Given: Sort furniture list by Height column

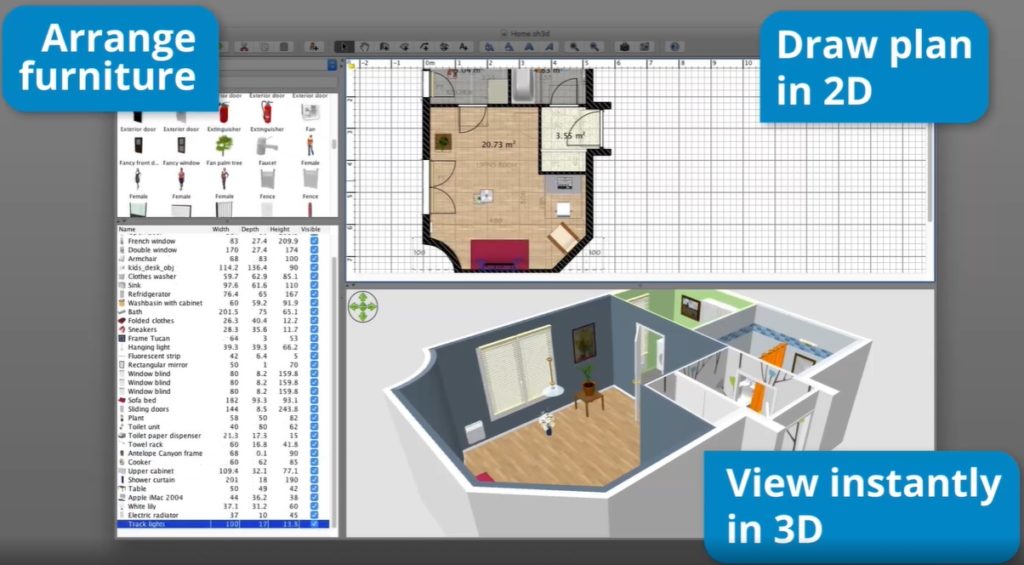Looking at the screenshot, I should (x=280, y=229).
